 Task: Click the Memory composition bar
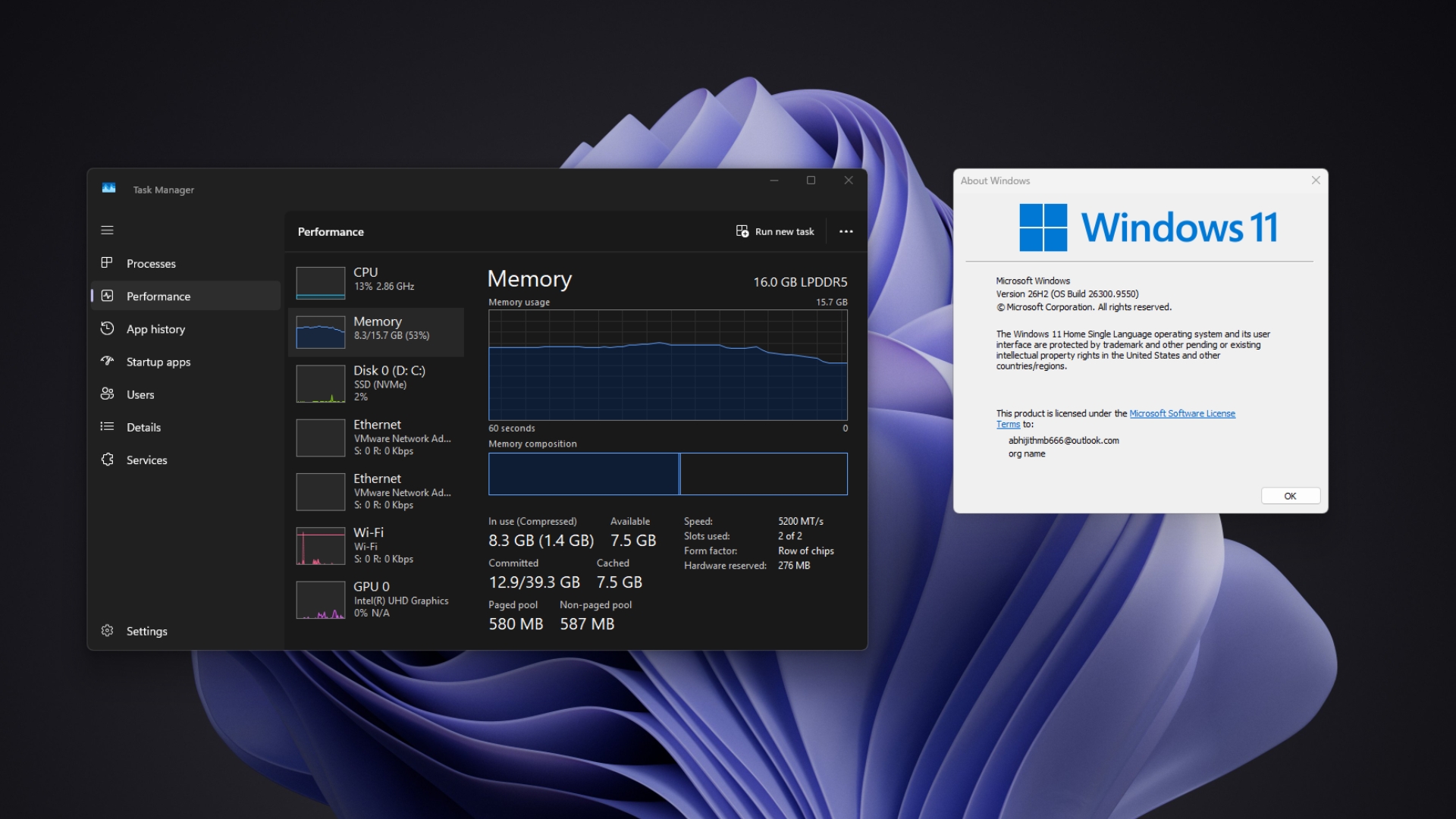(x=668, y=474)
